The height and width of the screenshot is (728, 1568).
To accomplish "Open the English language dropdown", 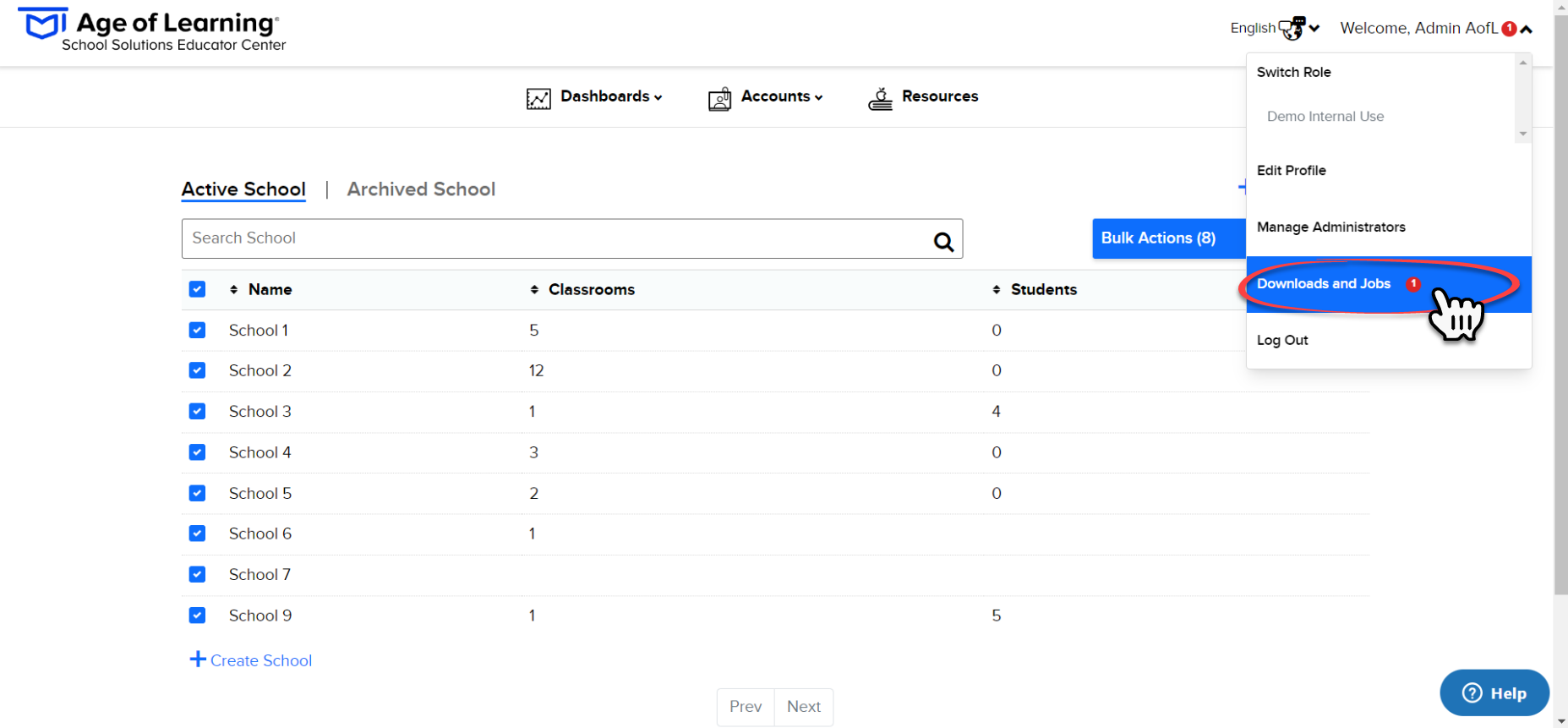I will coord(1275,28).
